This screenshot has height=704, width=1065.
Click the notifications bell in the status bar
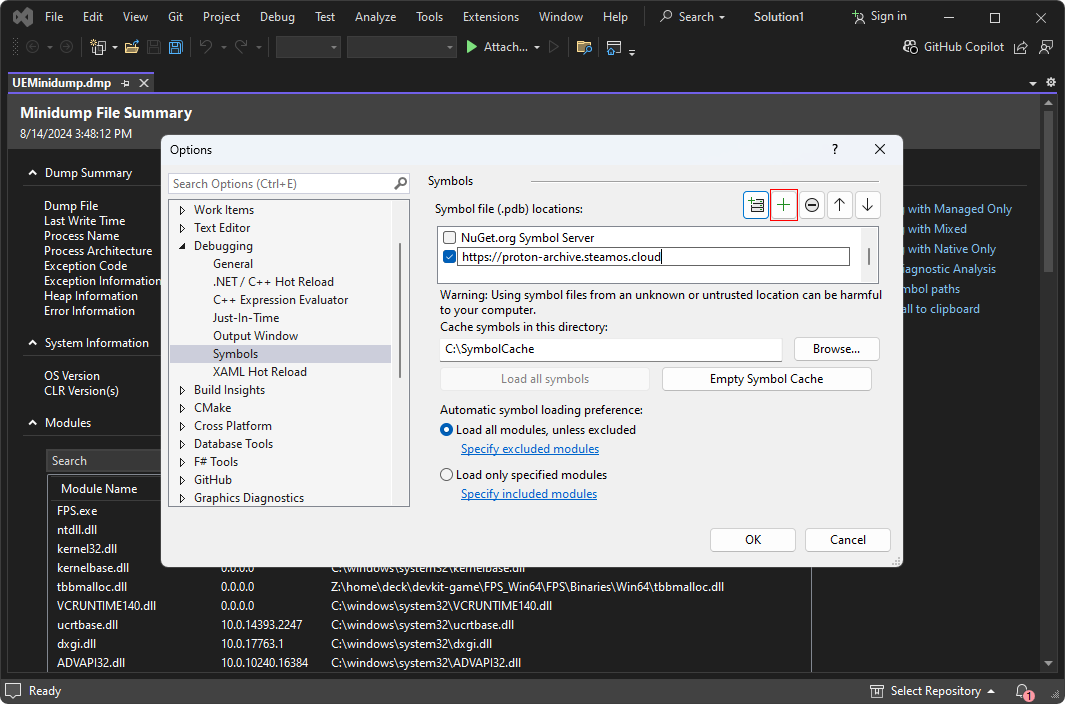[1024, 691]
